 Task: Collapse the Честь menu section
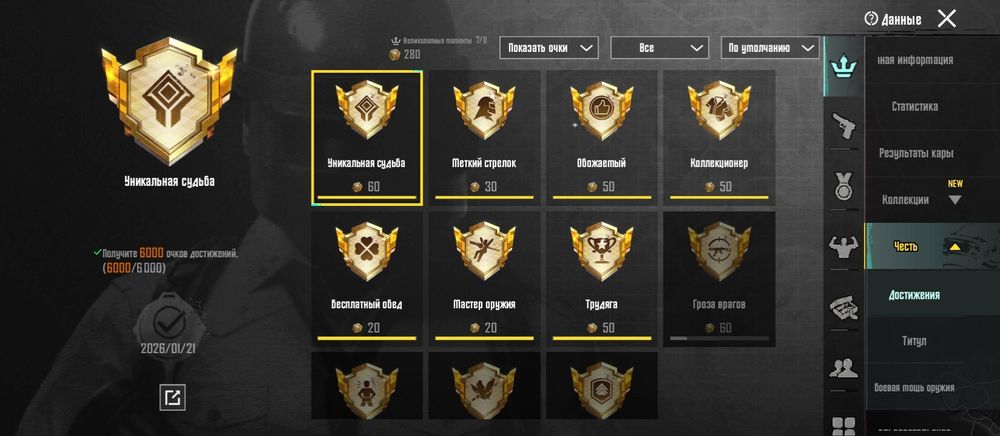[954, 247]
